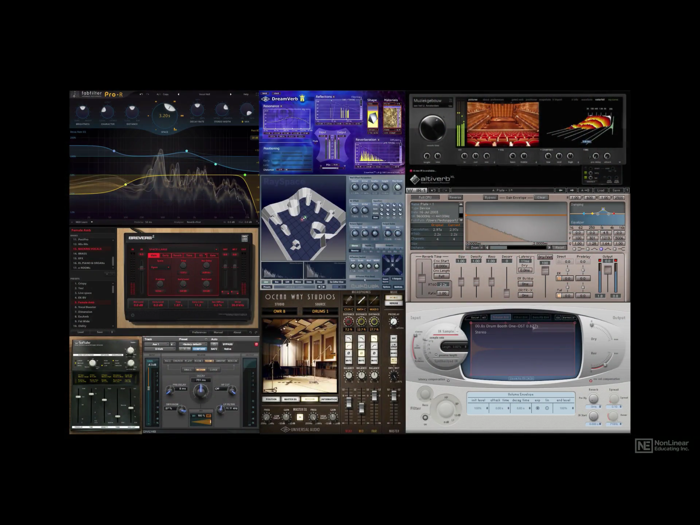Open the Breverb algorithm dropdown above Main tab
This screenshot has height=525, width=700.
click(x=182, y=250)
